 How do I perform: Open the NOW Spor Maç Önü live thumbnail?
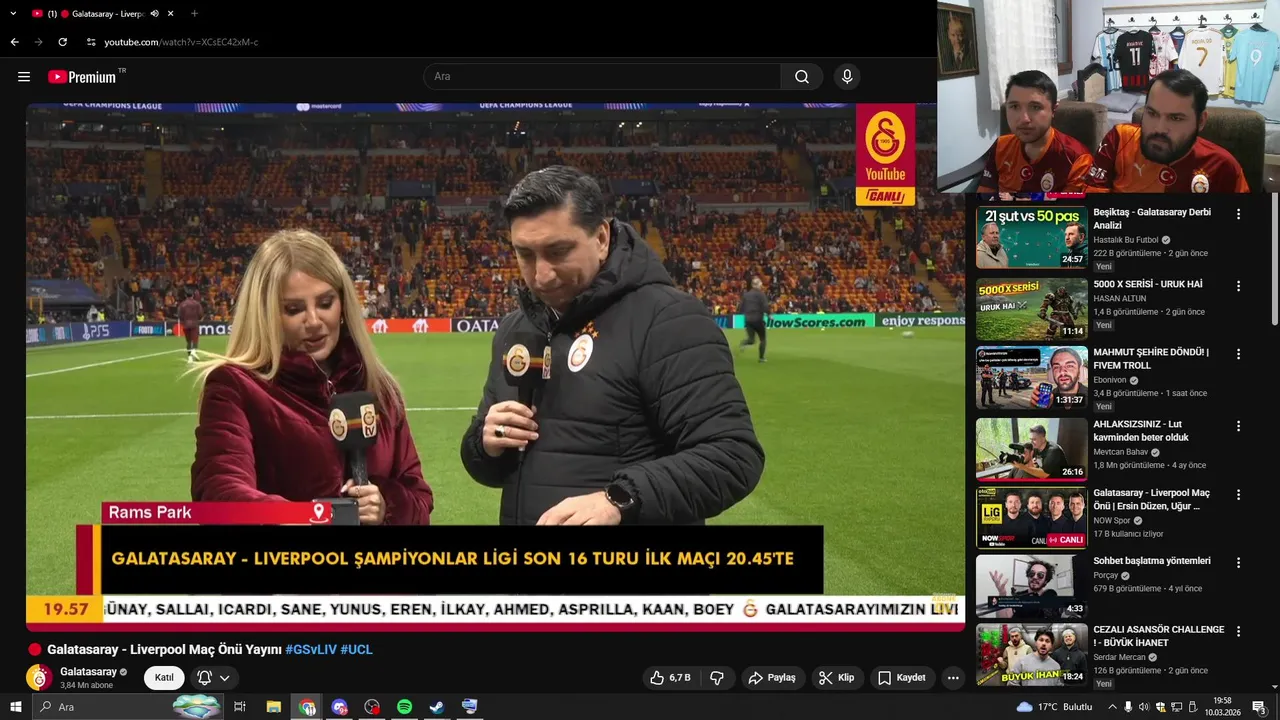coord(1031,518)
